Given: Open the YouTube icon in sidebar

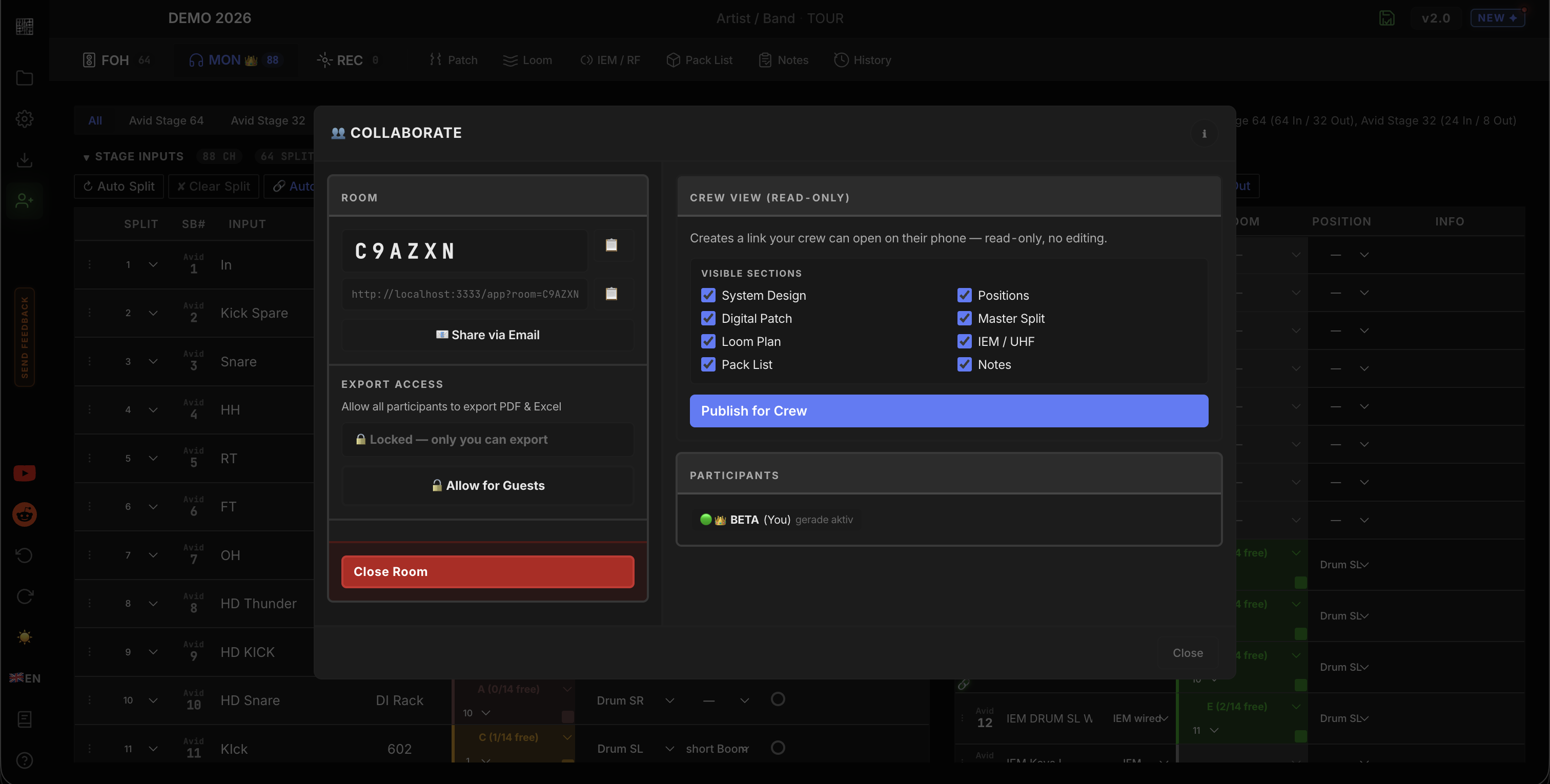Looking at the screenshot, I should (24, 473).
